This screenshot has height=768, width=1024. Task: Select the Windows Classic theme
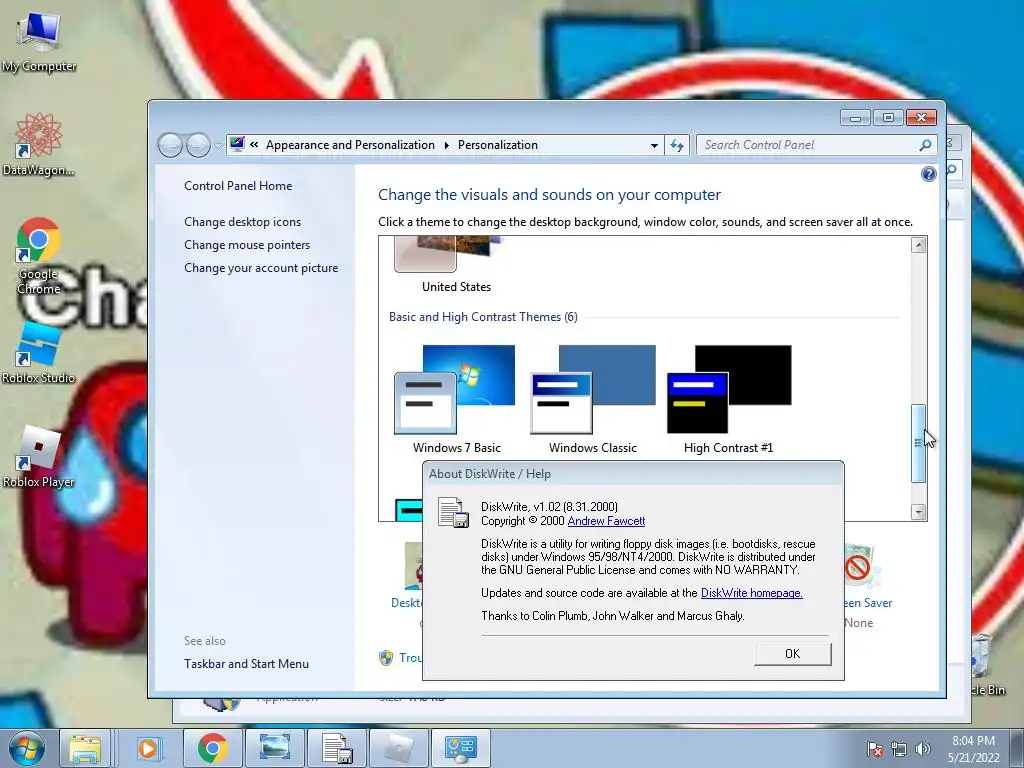(x=592, y=399)
